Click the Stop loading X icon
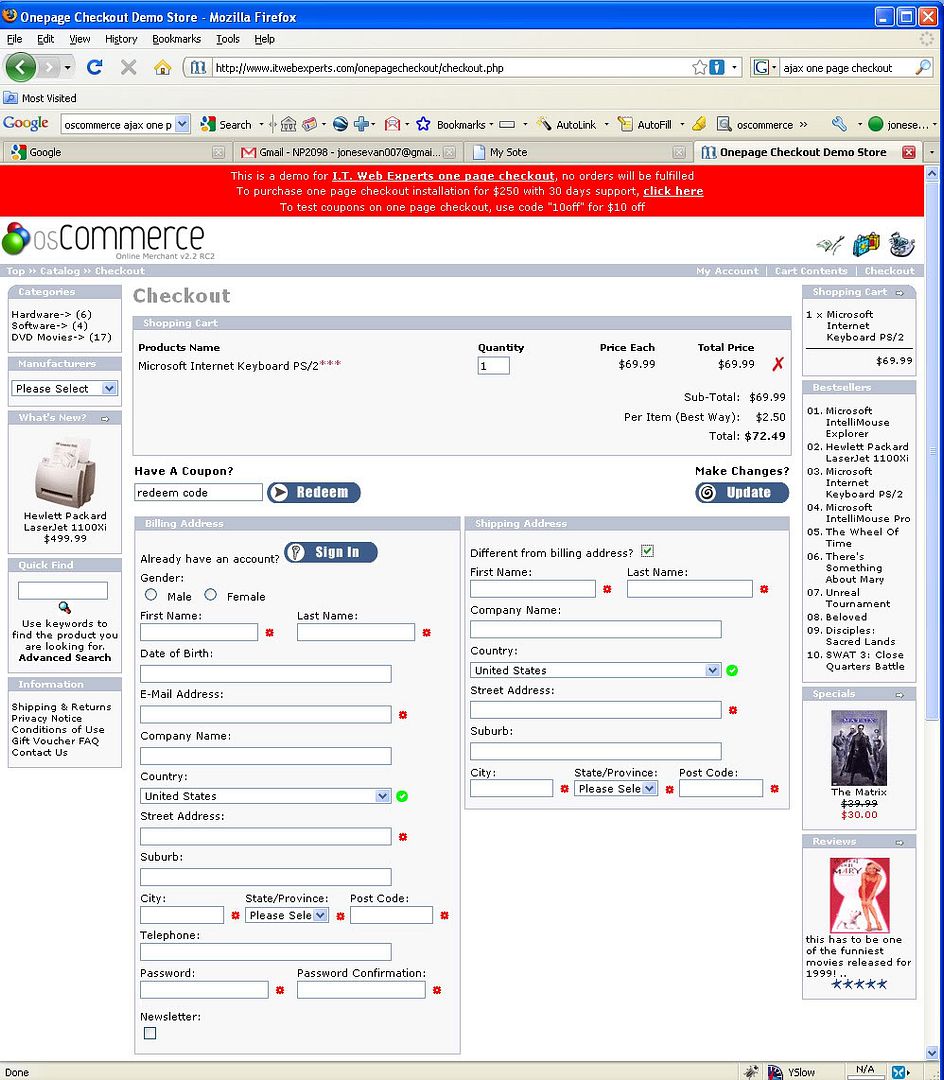 click(x=128, y=67)
